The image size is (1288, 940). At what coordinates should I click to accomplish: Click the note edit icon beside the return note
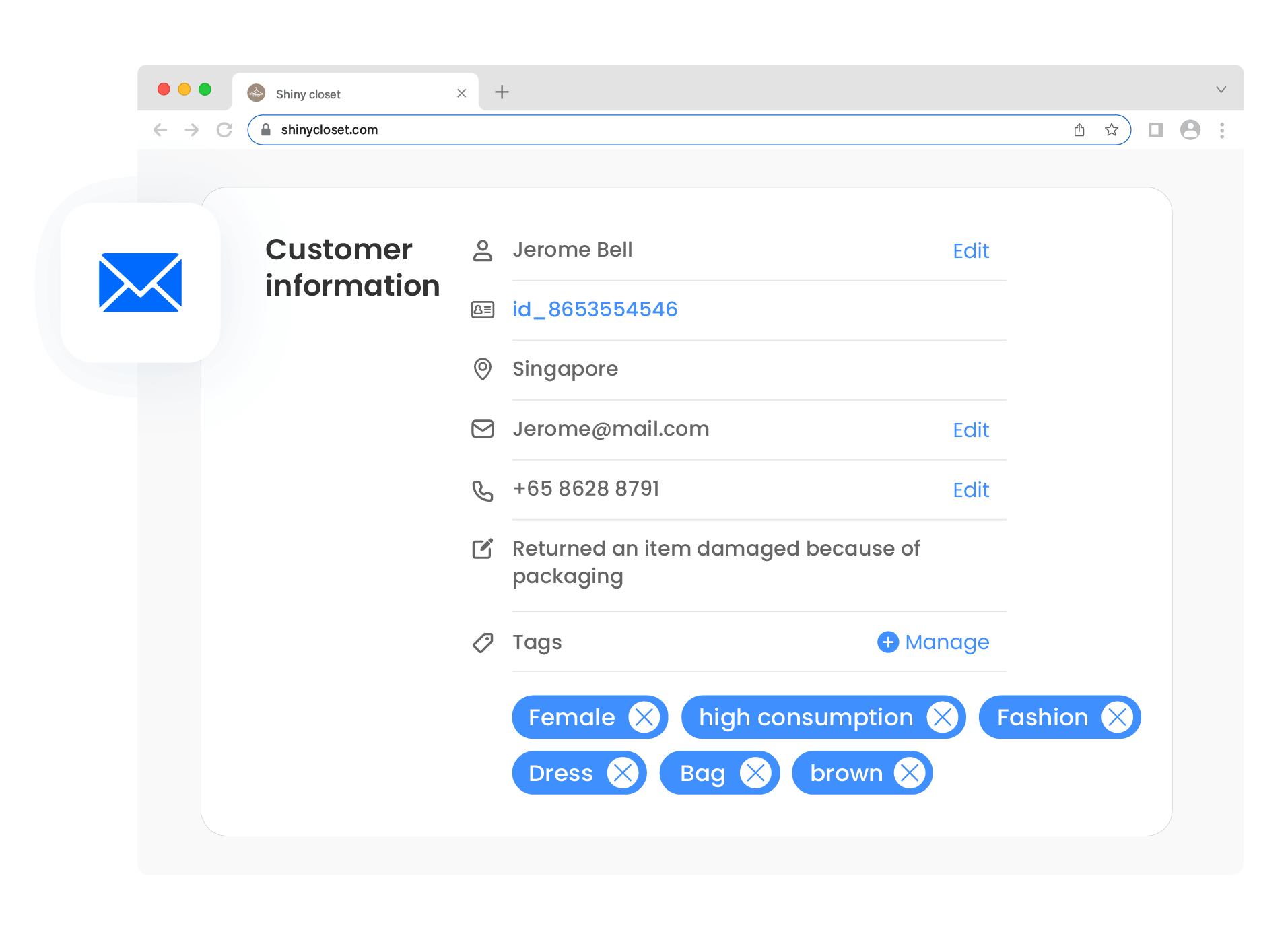click(483, 549)
